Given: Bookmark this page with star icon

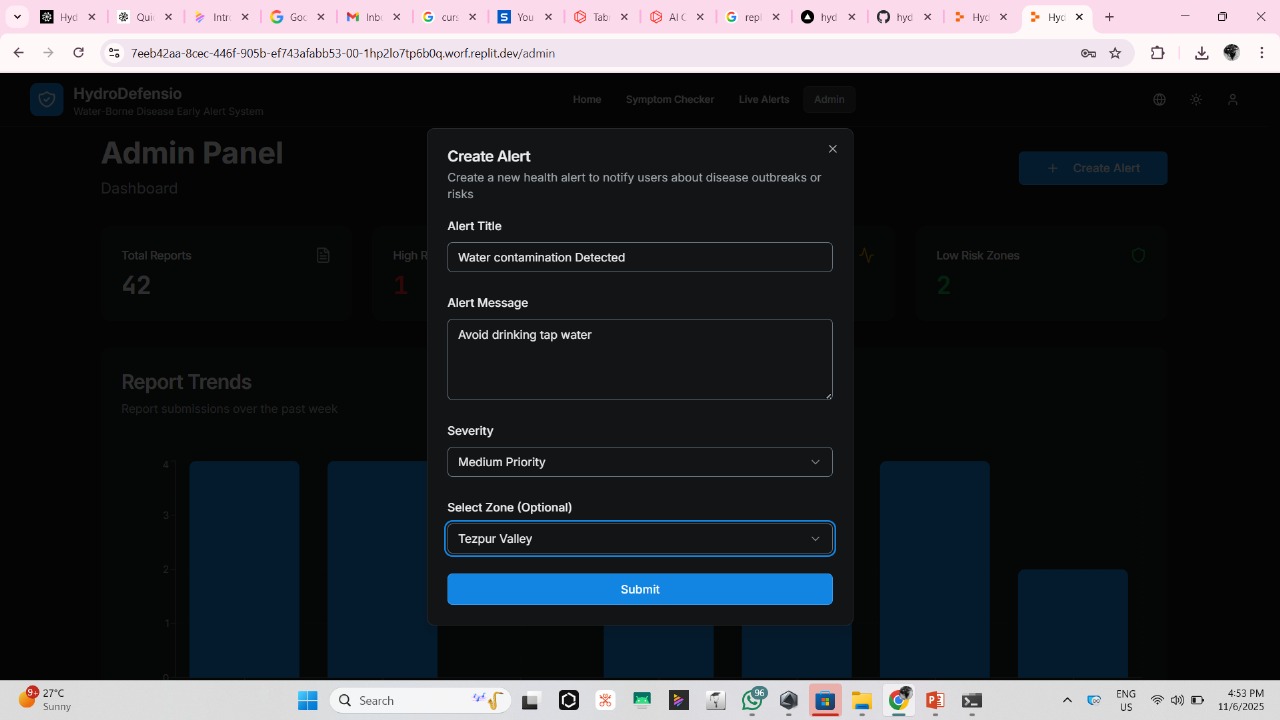Looking at the screenshot, I should coord(1115,53).
